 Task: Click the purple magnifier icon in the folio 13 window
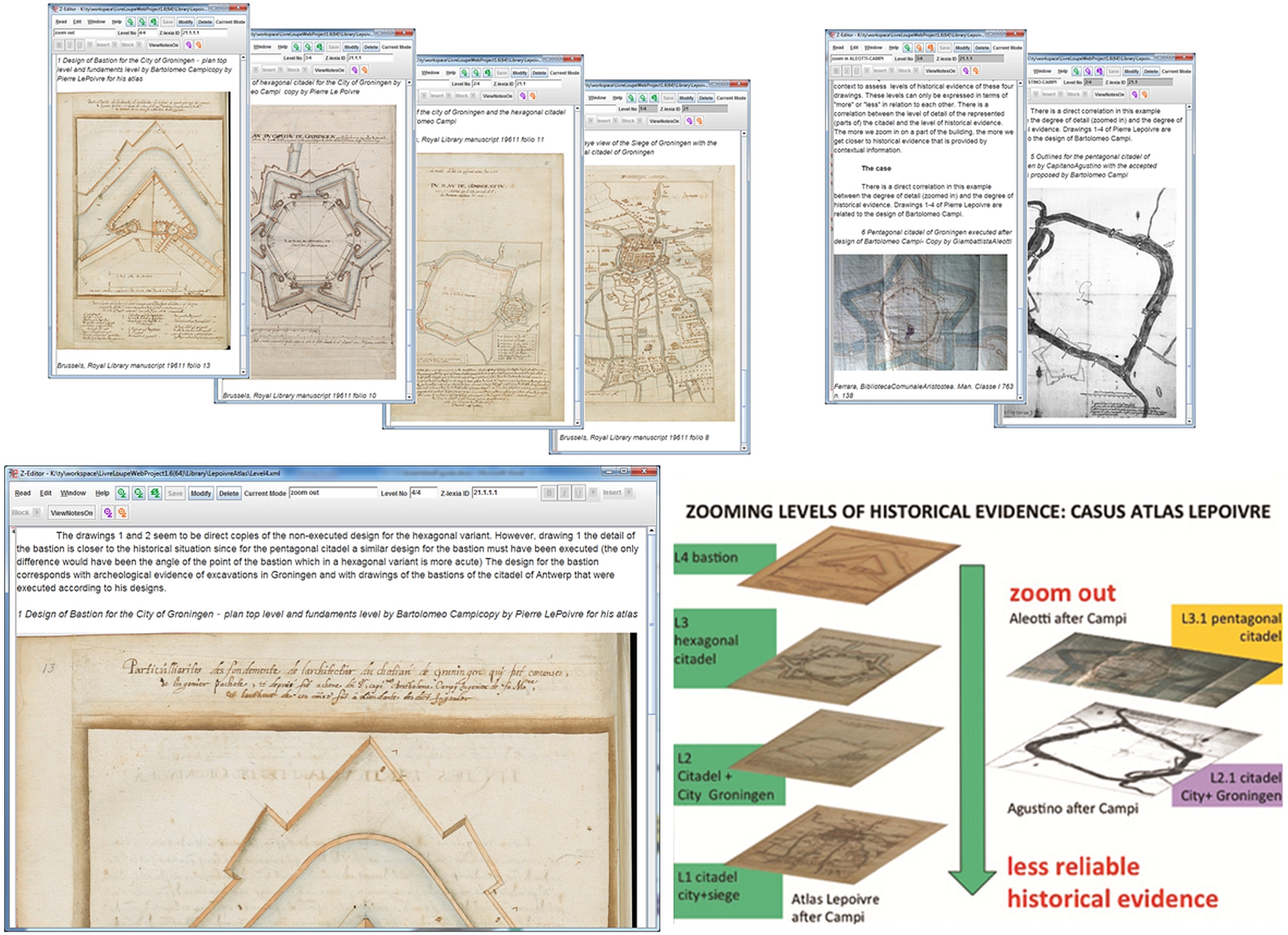click(189, 45)
